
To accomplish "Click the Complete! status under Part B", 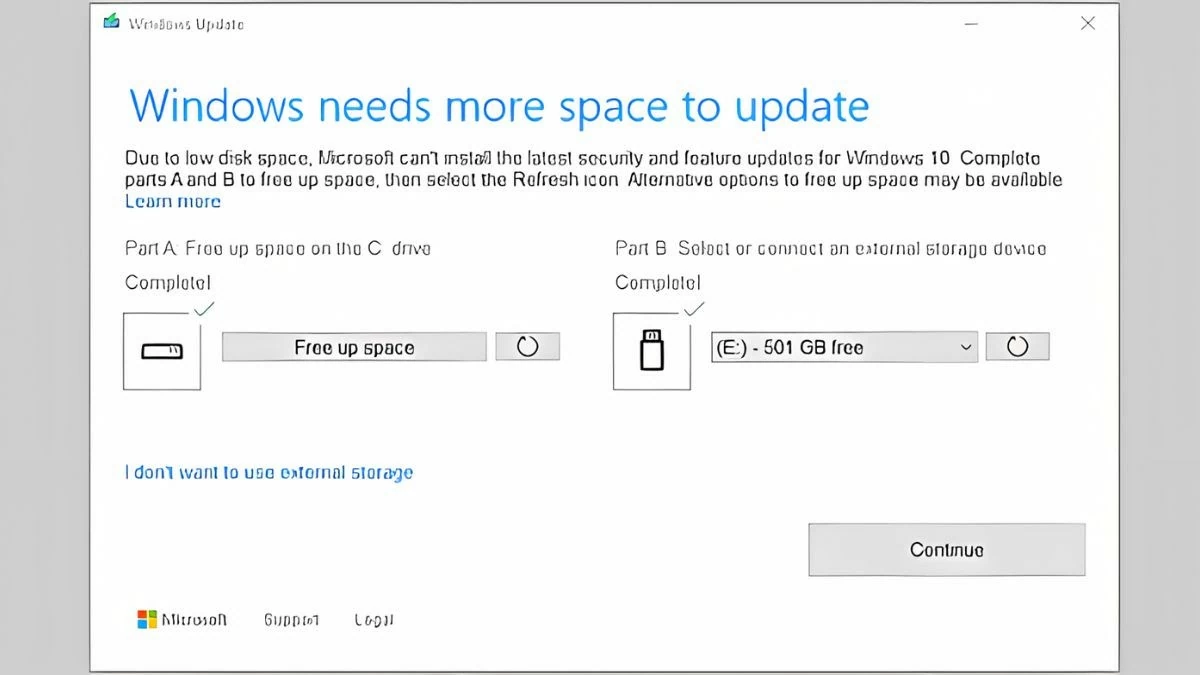I will 656,282.
